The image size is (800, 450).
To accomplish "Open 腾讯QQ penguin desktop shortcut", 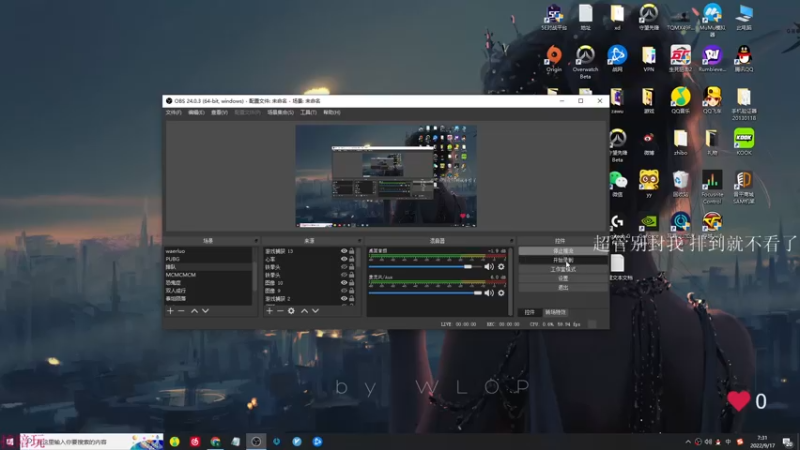I will pos(744,58).
